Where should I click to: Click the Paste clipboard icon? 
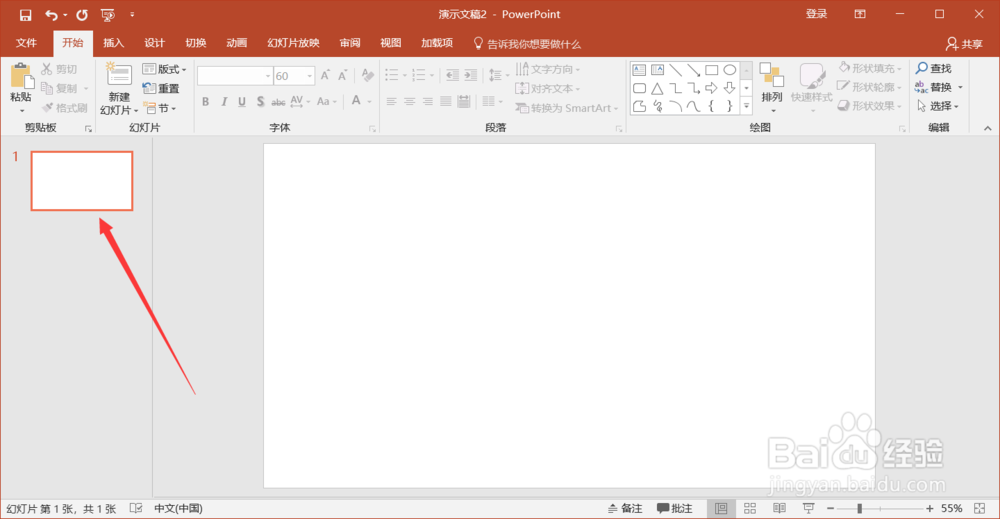point(21,76)
